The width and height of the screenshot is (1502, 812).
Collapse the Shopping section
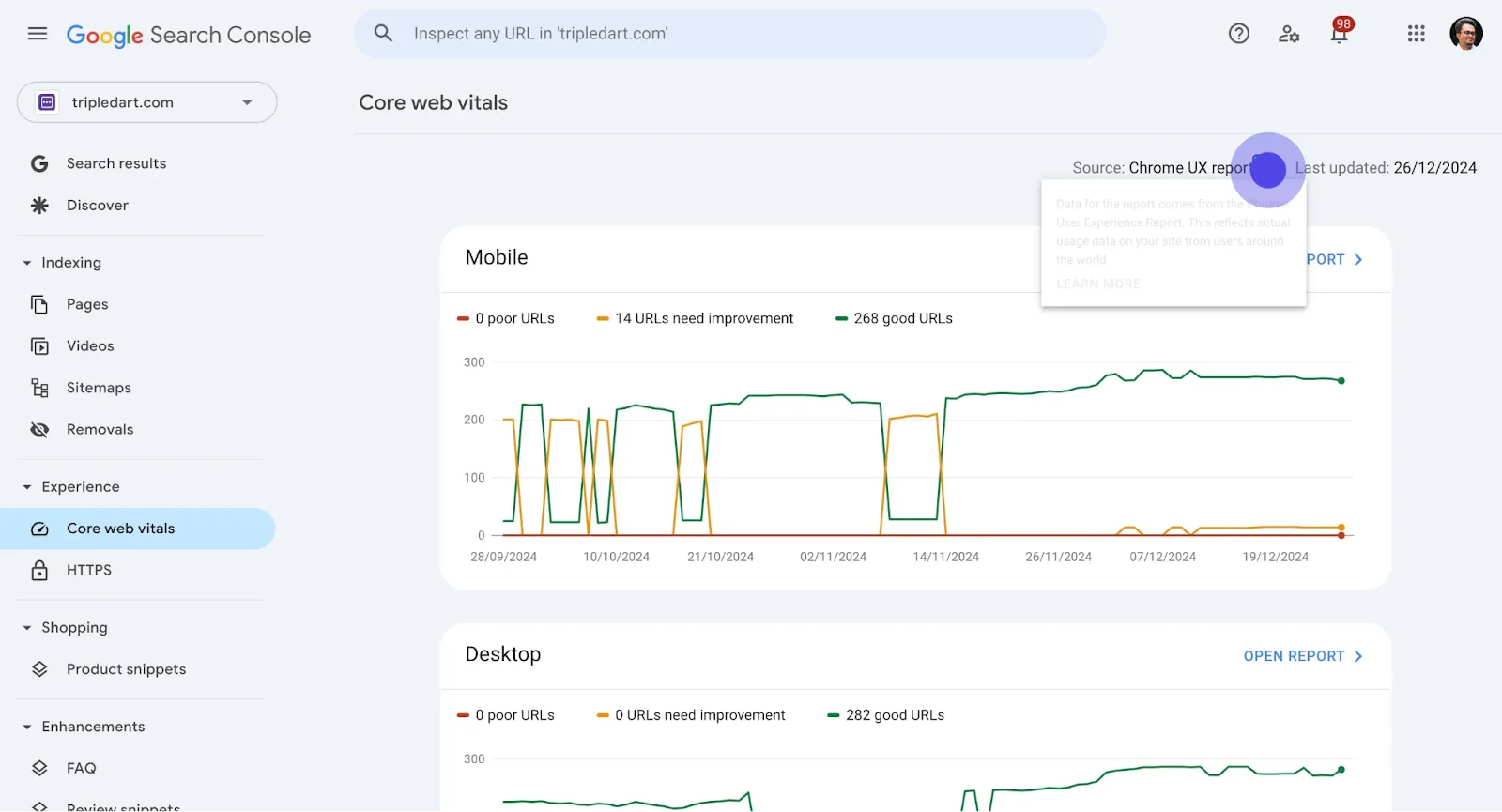coord(27,628)
